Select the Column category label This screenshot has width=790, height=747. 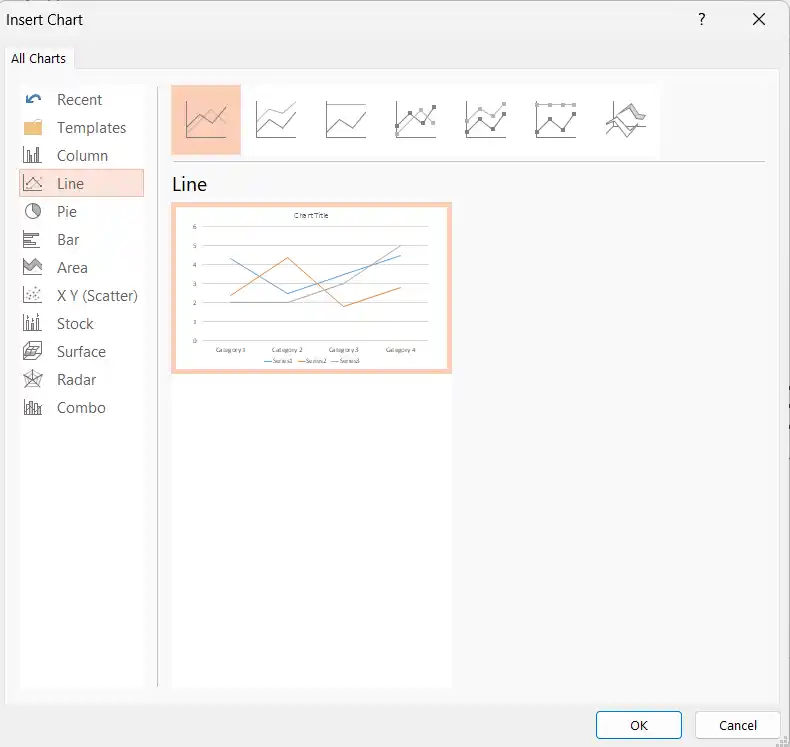(83, 156)
